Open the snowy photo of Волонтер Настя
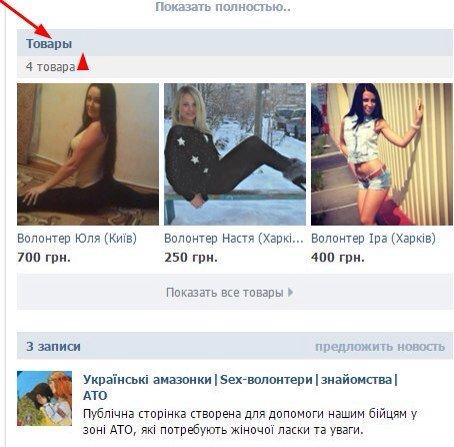Viewport: 454px width, 447px height. pos(235,154)
